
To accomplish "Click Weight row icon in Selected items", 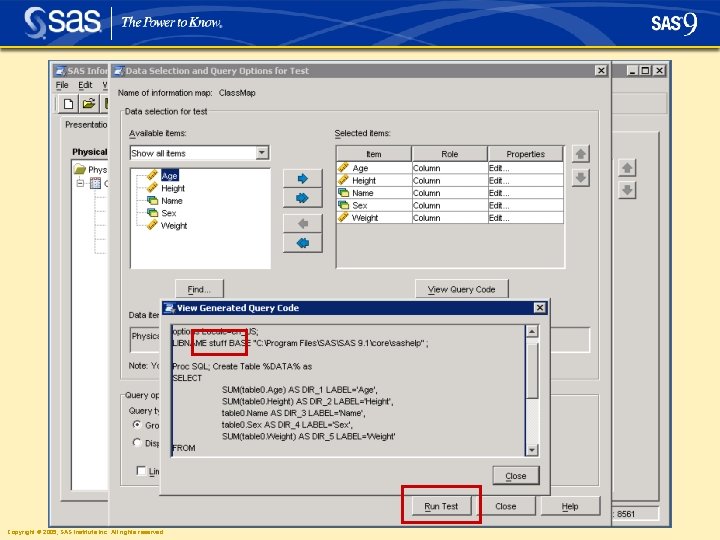I will tap(343, 217).
